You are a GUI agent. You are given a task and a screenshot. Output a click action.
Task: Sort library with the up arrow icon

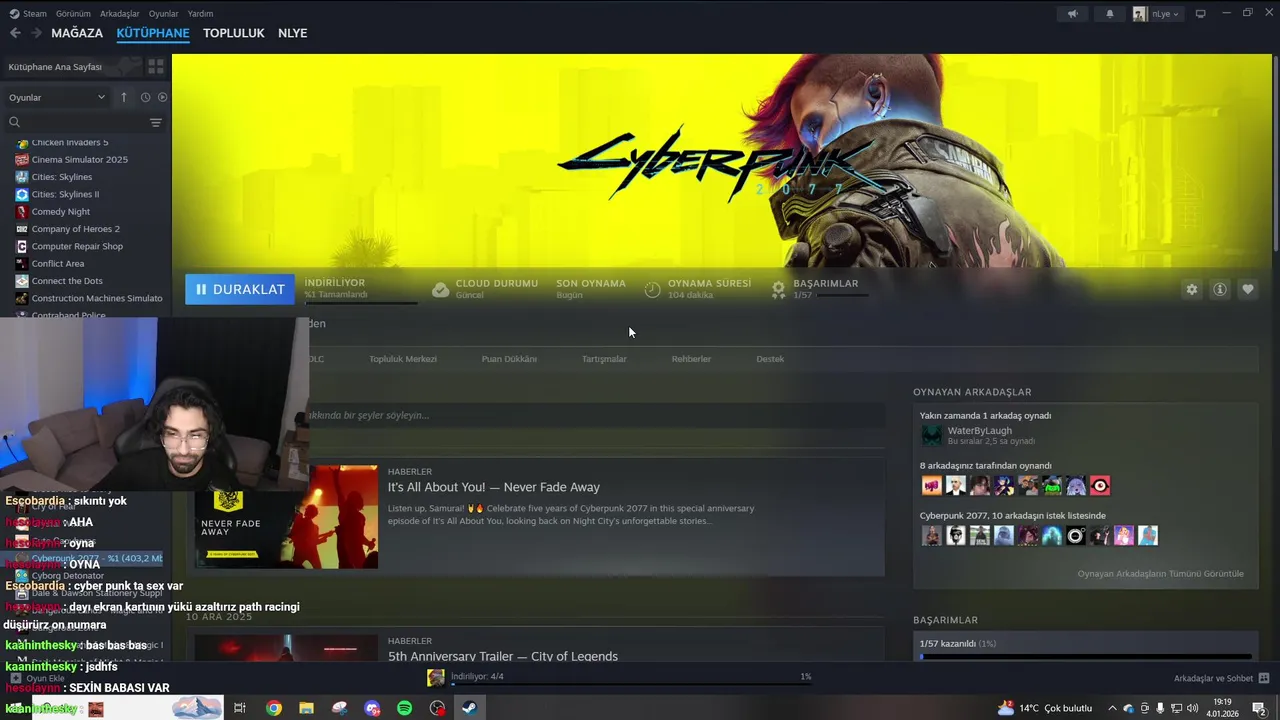pyautogui.click(x=124, y=97)
